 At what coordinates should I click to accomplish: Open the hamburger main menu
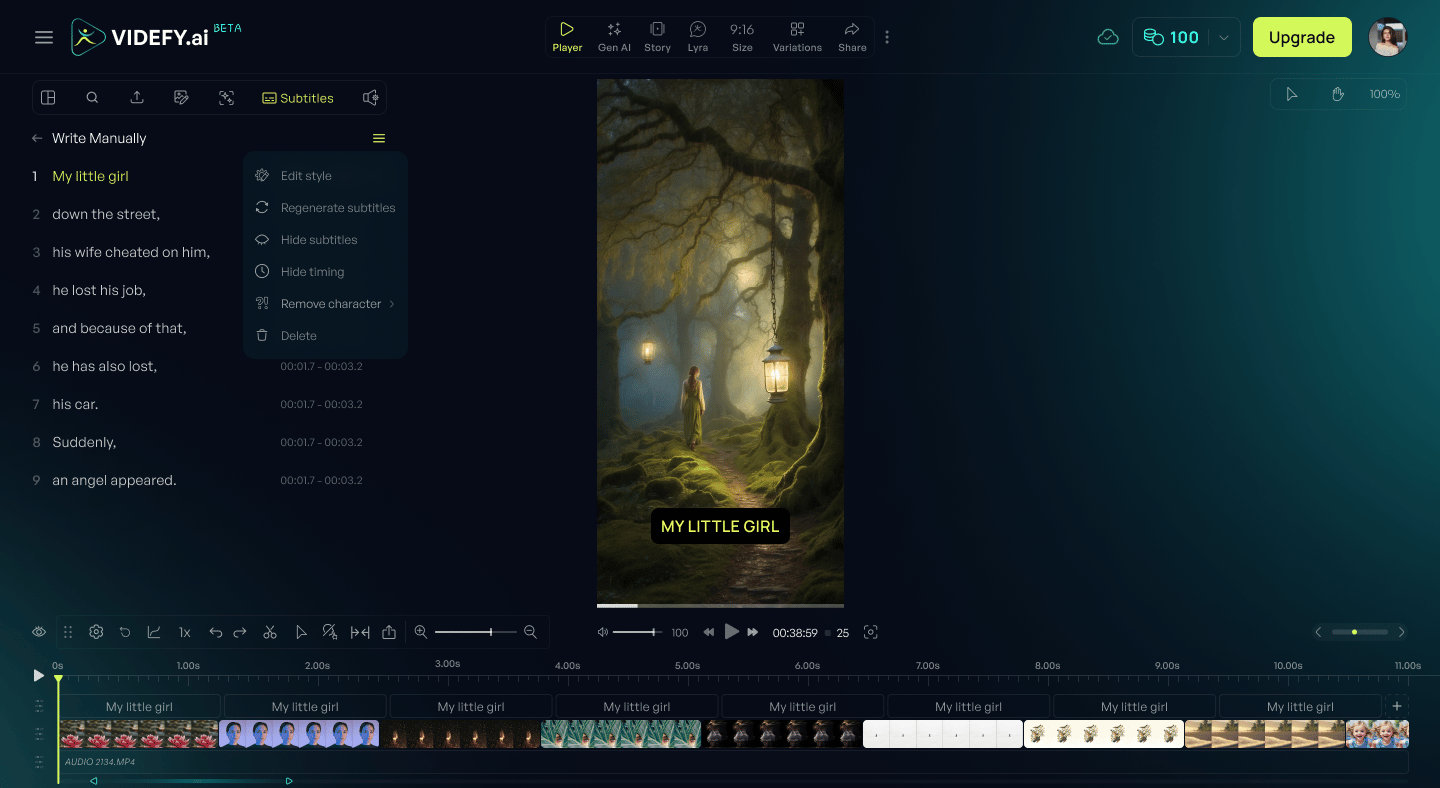(44, 37)
